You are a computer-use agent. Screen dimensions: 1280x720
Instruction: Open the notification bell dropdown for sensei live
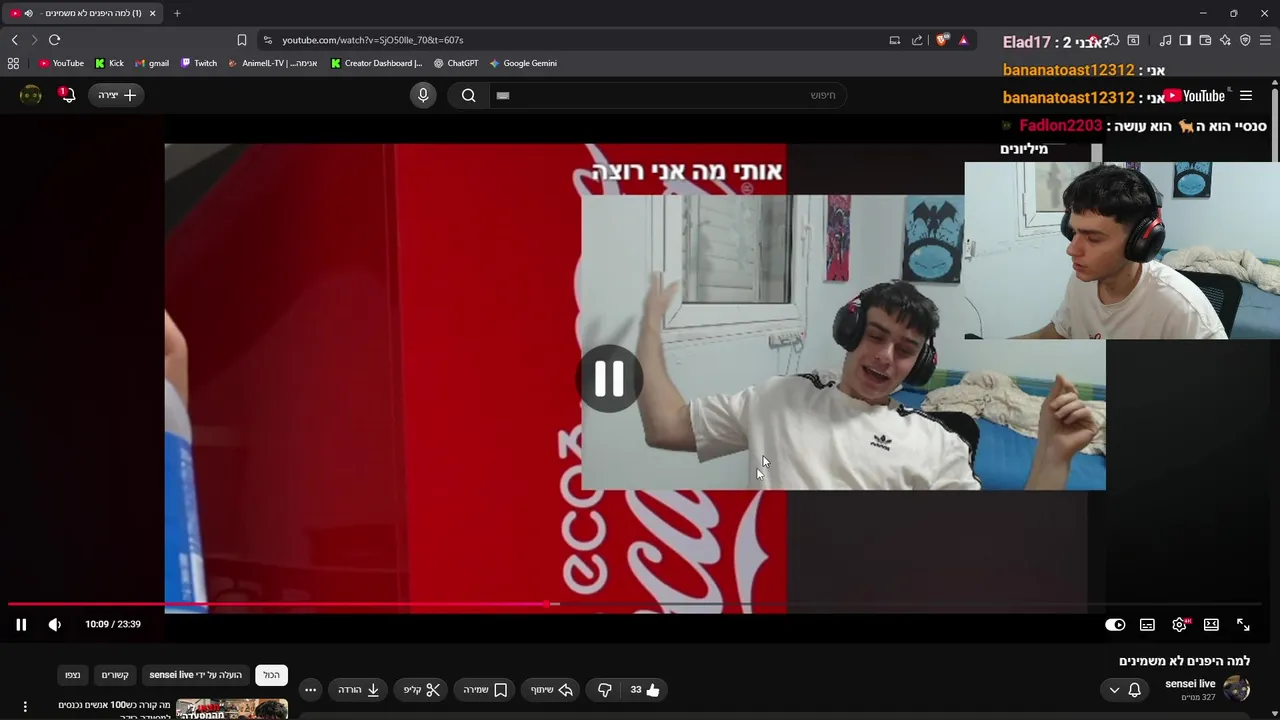pos(1125,690)
